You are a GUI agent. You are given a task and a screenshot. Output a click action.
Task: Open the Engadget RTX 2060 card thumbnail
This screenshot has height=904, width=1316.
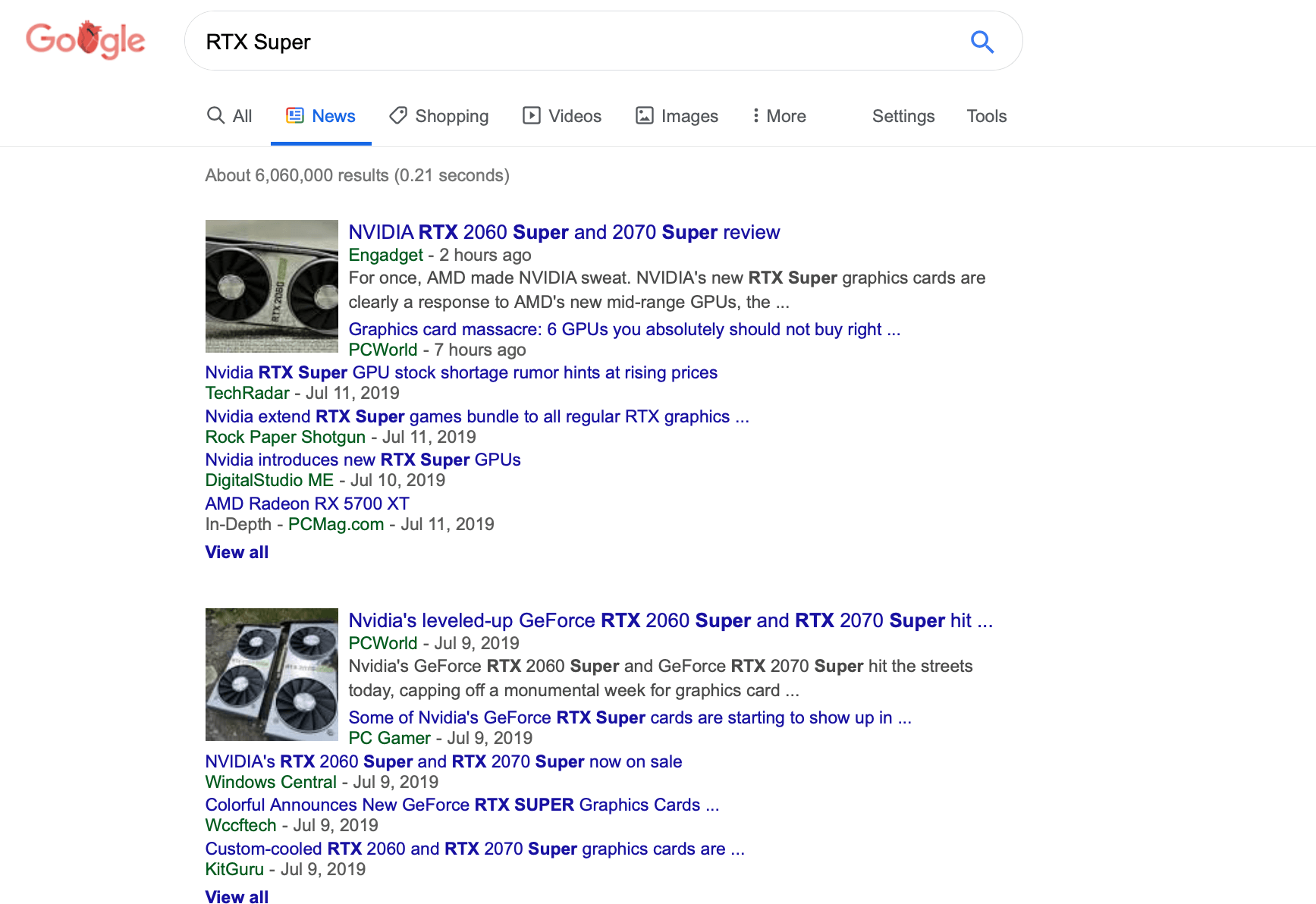(x=272, y=286)
